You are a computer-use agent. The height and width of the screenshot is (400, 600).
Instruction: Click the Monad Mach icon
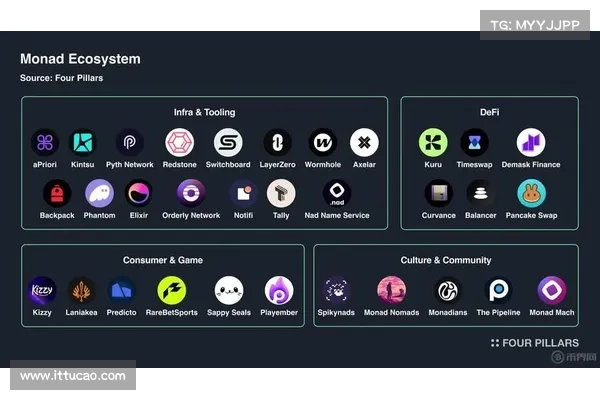point(552,291)
